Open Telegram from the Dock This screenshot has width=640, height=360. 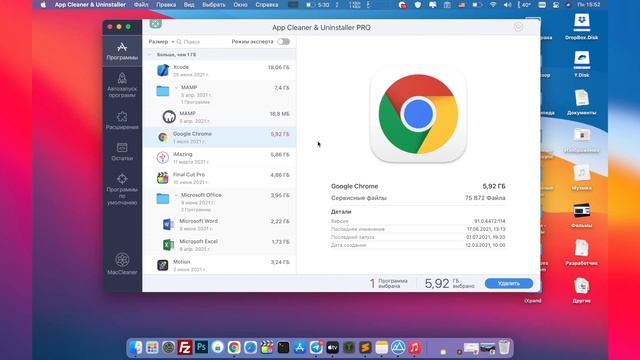click(316, 347)
